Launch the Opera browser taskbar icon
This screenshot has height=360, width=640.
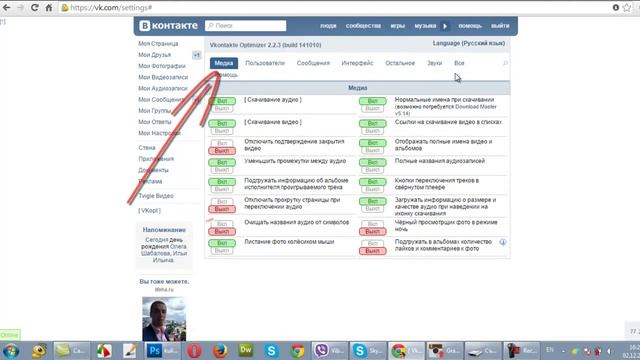194,351
